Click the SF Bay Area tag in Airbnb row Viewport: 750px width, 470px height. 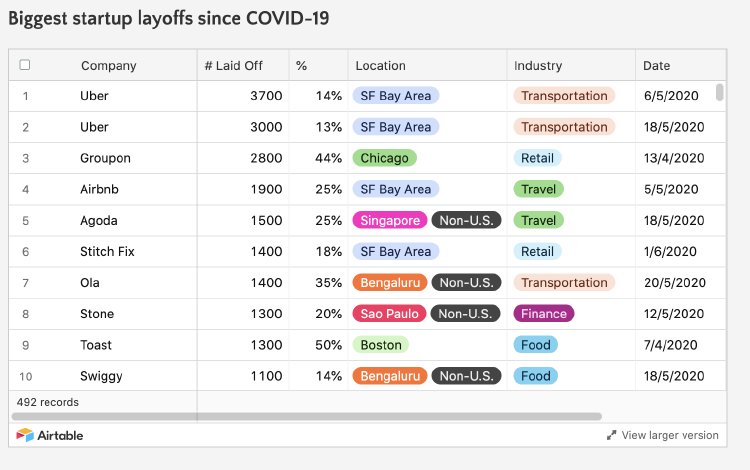[x=395, y=189]
